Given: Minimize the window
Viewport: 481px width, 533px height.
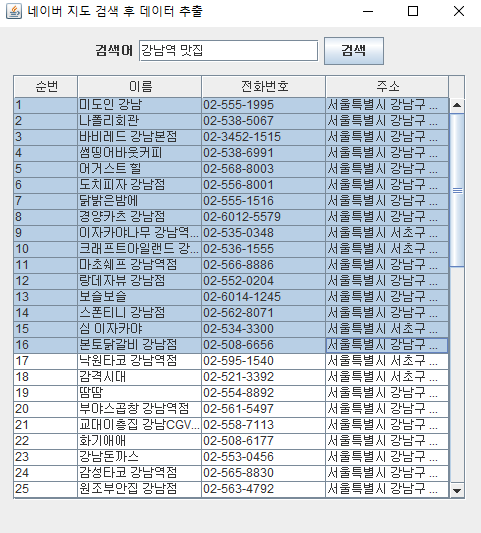Looking at the screenshot, I should coord(368,11).
